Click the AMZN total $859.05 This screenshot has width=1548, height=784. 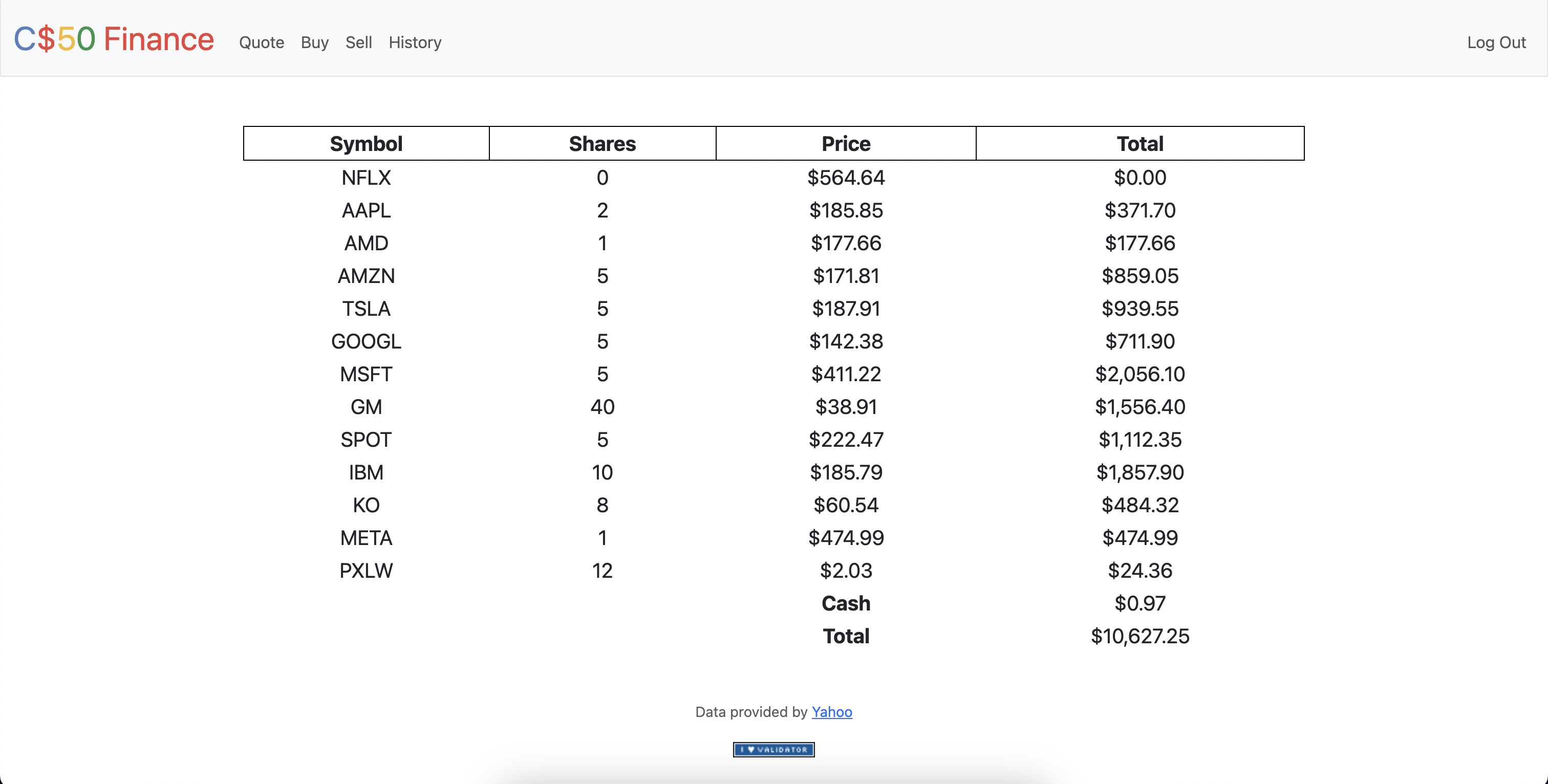[1139, 276]
